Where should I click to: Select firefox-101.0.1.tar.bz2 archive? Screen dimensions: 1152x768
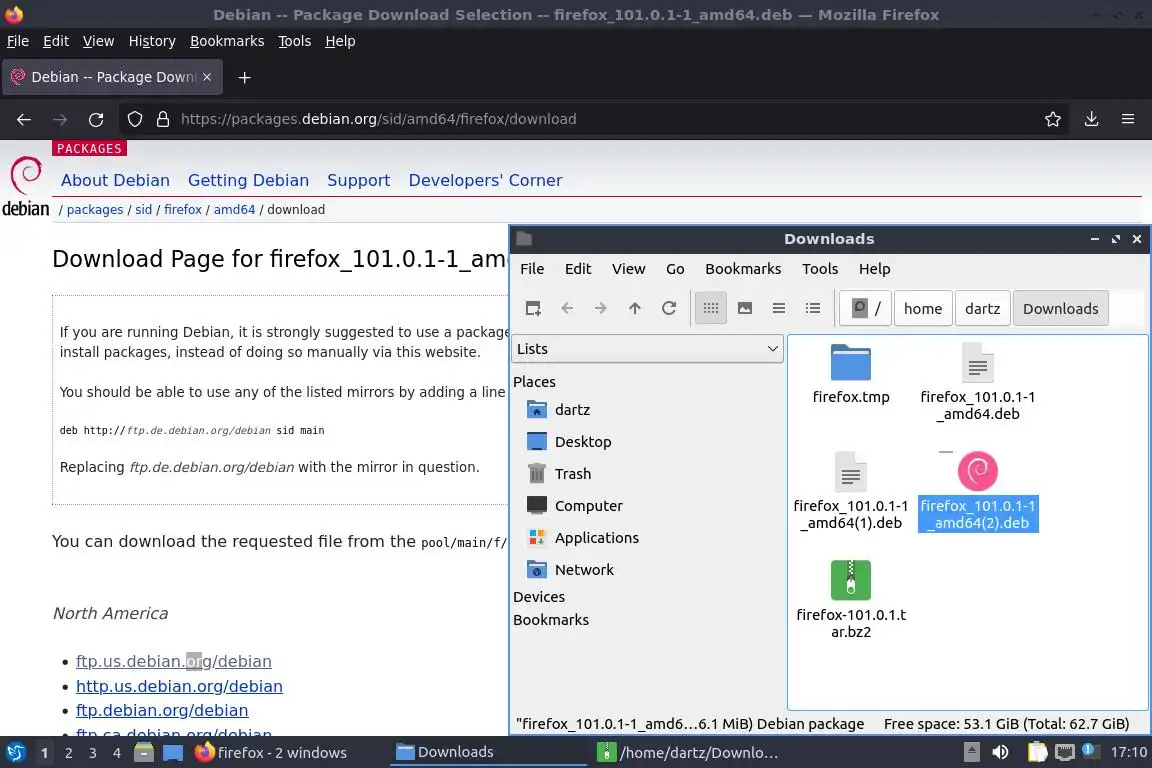(x=851, y=600)
